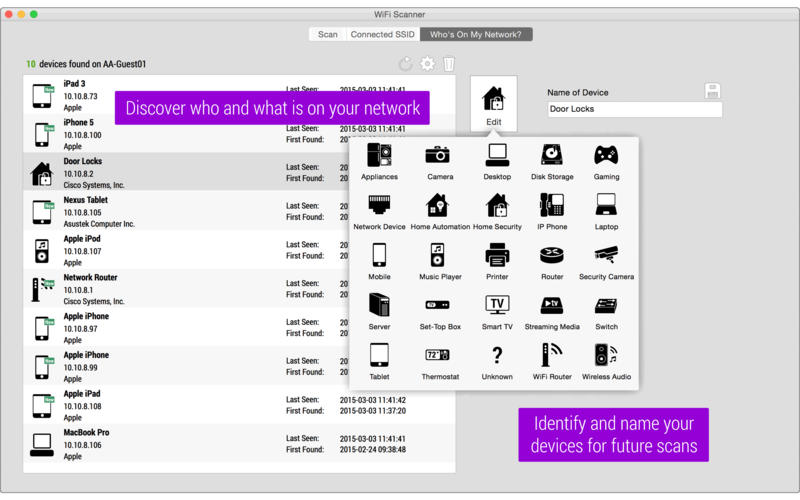Click the Edit device icon button

pyautogui.click(x=493, y=104)
